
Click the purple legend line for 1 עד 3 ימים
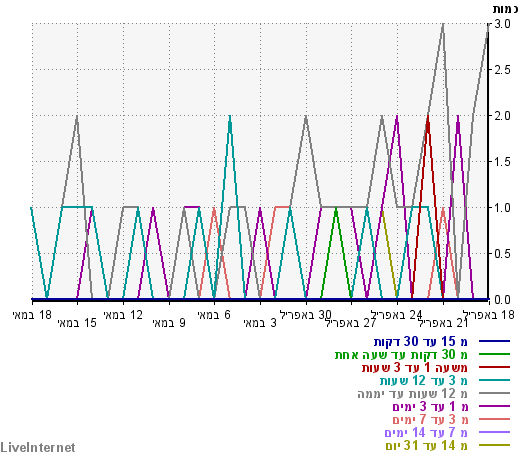[x=494, y=406]
